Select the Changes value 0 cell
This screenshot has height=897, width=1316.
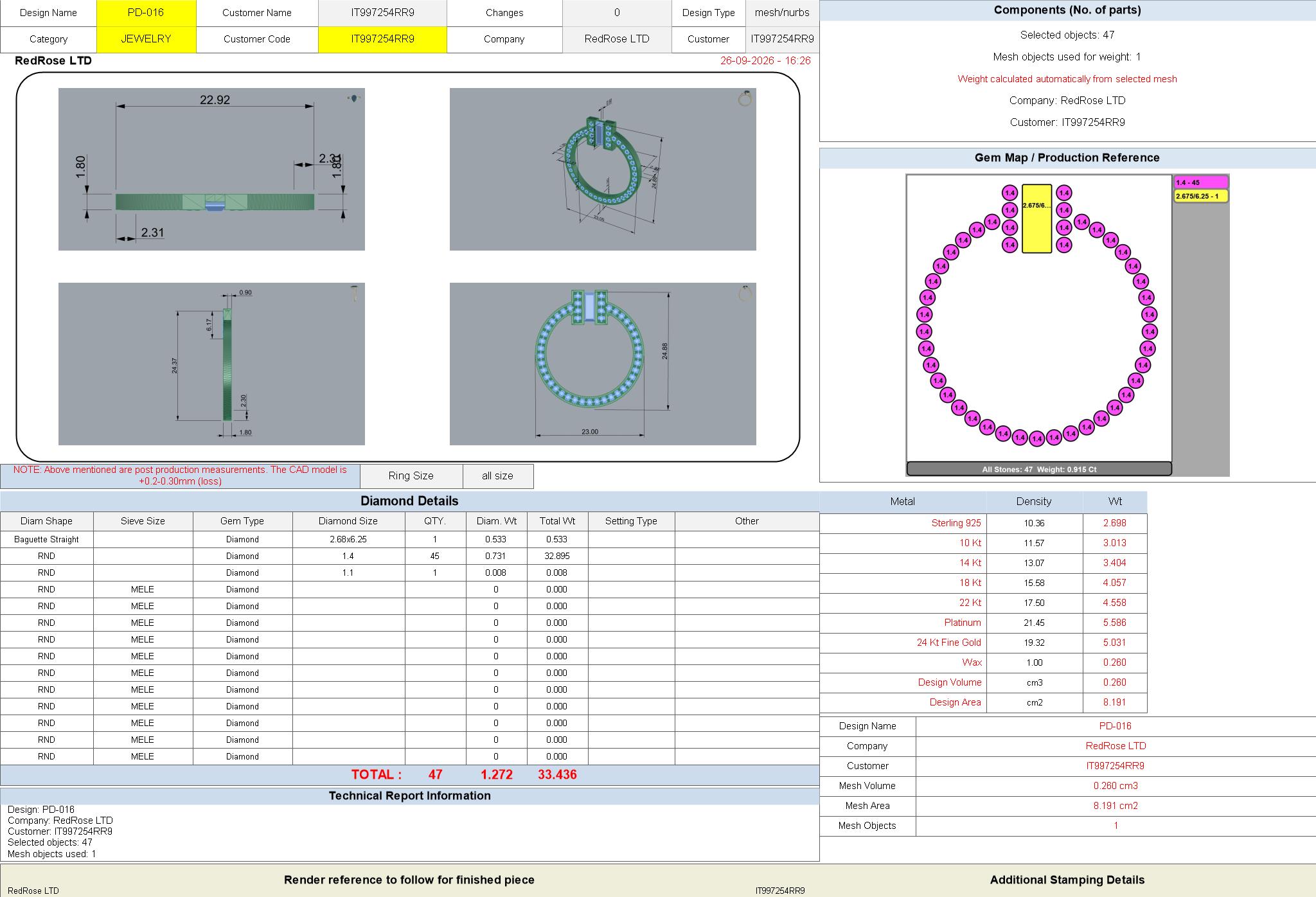pos(617,13)
